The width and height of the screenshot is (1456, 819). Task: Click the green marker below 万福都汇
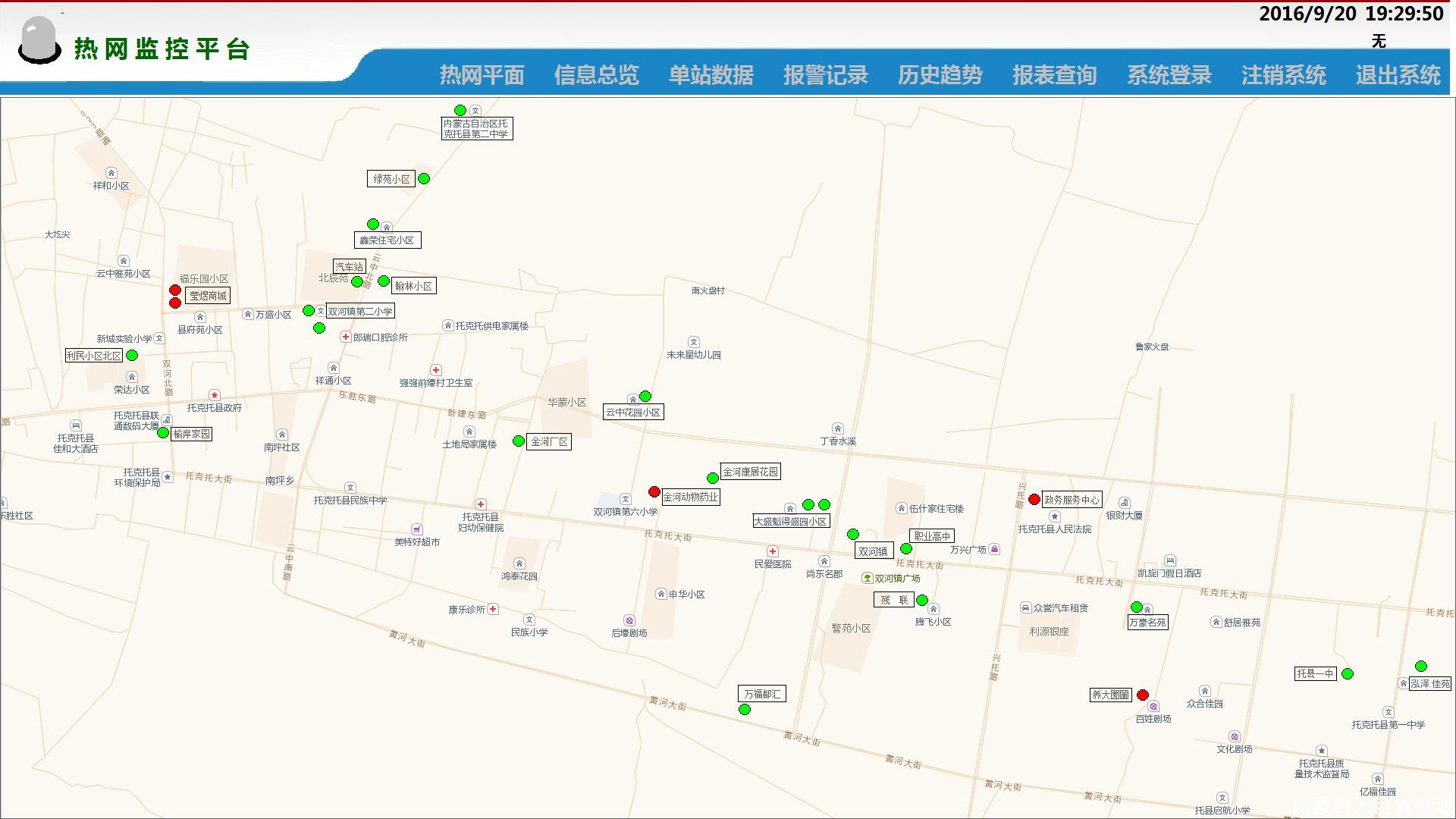coord(744,709)
